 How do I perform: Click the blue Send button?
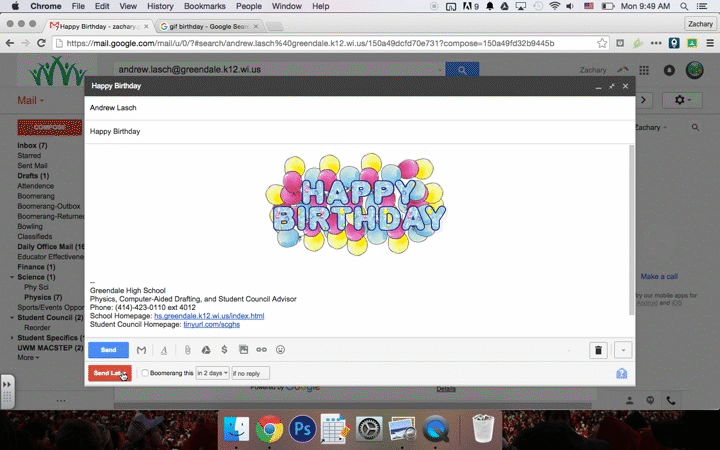[108, 350]
